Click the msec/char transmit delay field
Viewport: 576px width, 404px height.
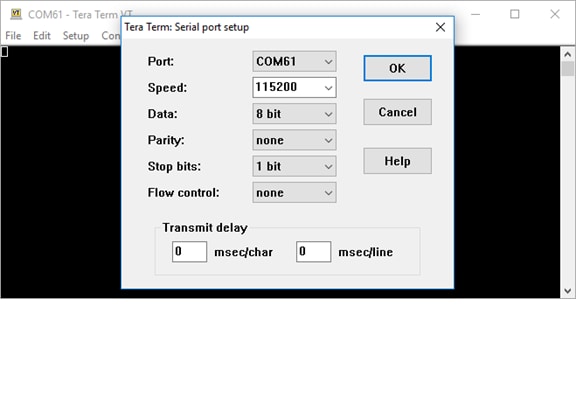tap(190, 252)
